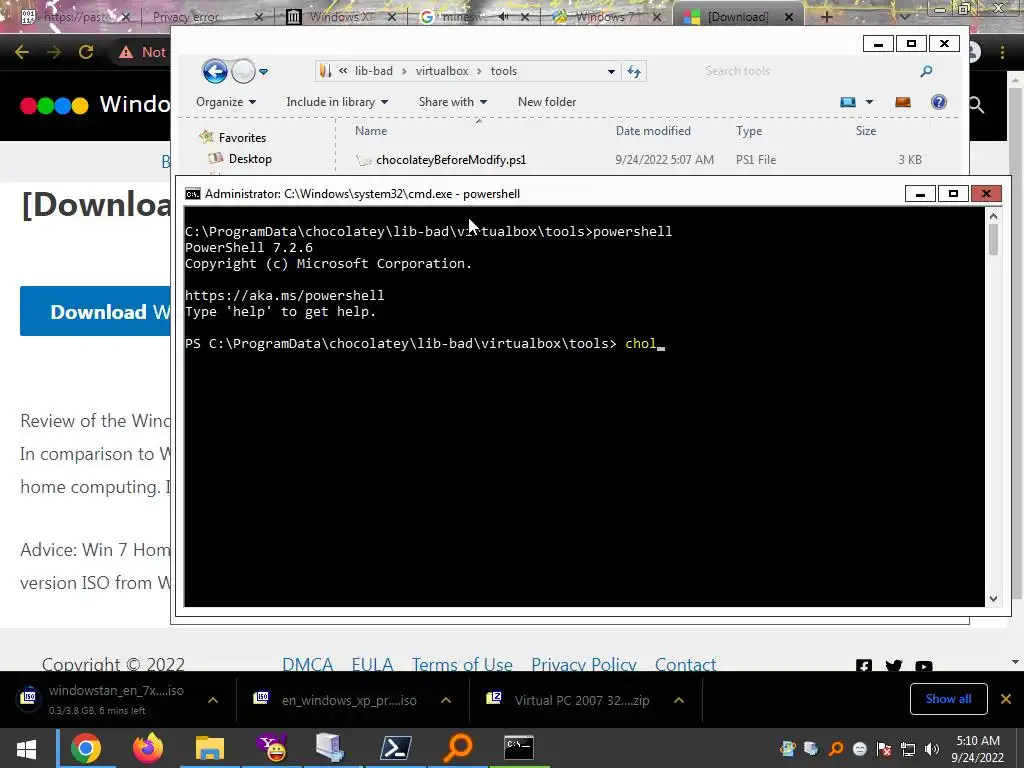Screen dimensions: 1024x768
Task: Click the Chrome back arrow
Action: click(x=22, y=52)
